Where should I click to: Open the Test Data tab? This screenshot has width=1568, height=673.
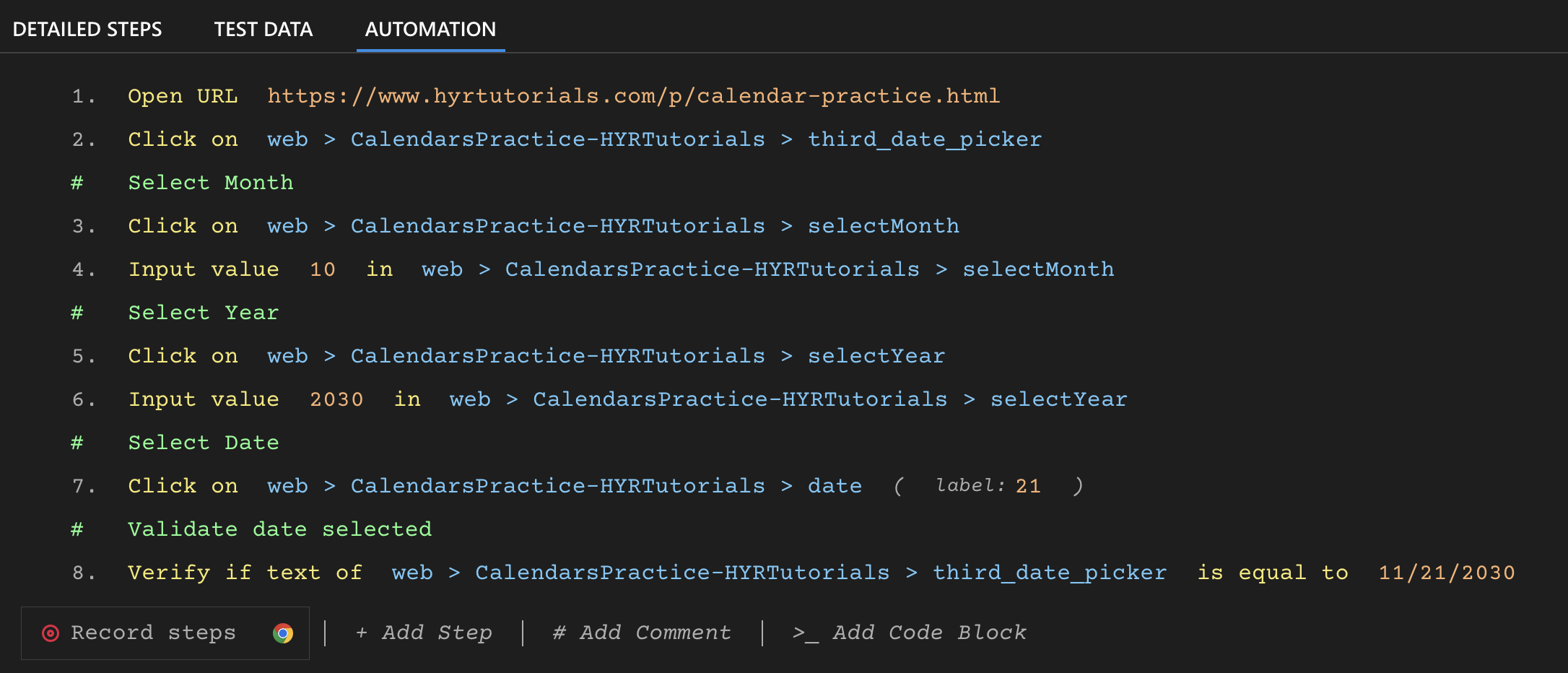point(263,30)
